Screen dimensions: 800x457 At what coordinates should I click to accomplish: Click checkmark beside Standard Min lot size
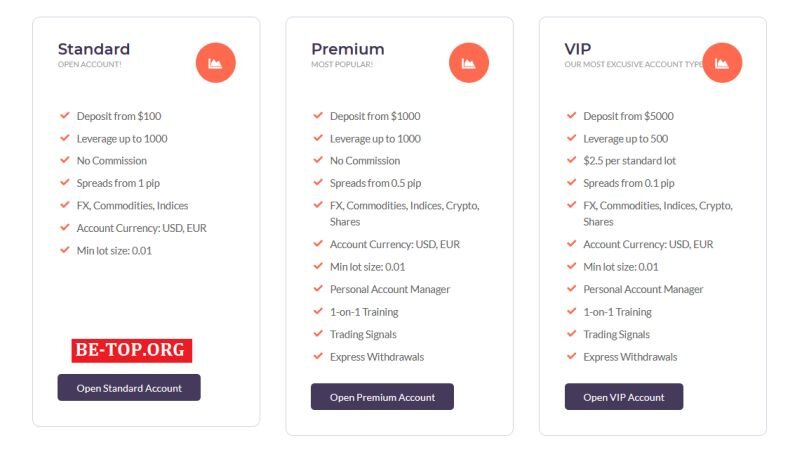(x=65, y=250)
